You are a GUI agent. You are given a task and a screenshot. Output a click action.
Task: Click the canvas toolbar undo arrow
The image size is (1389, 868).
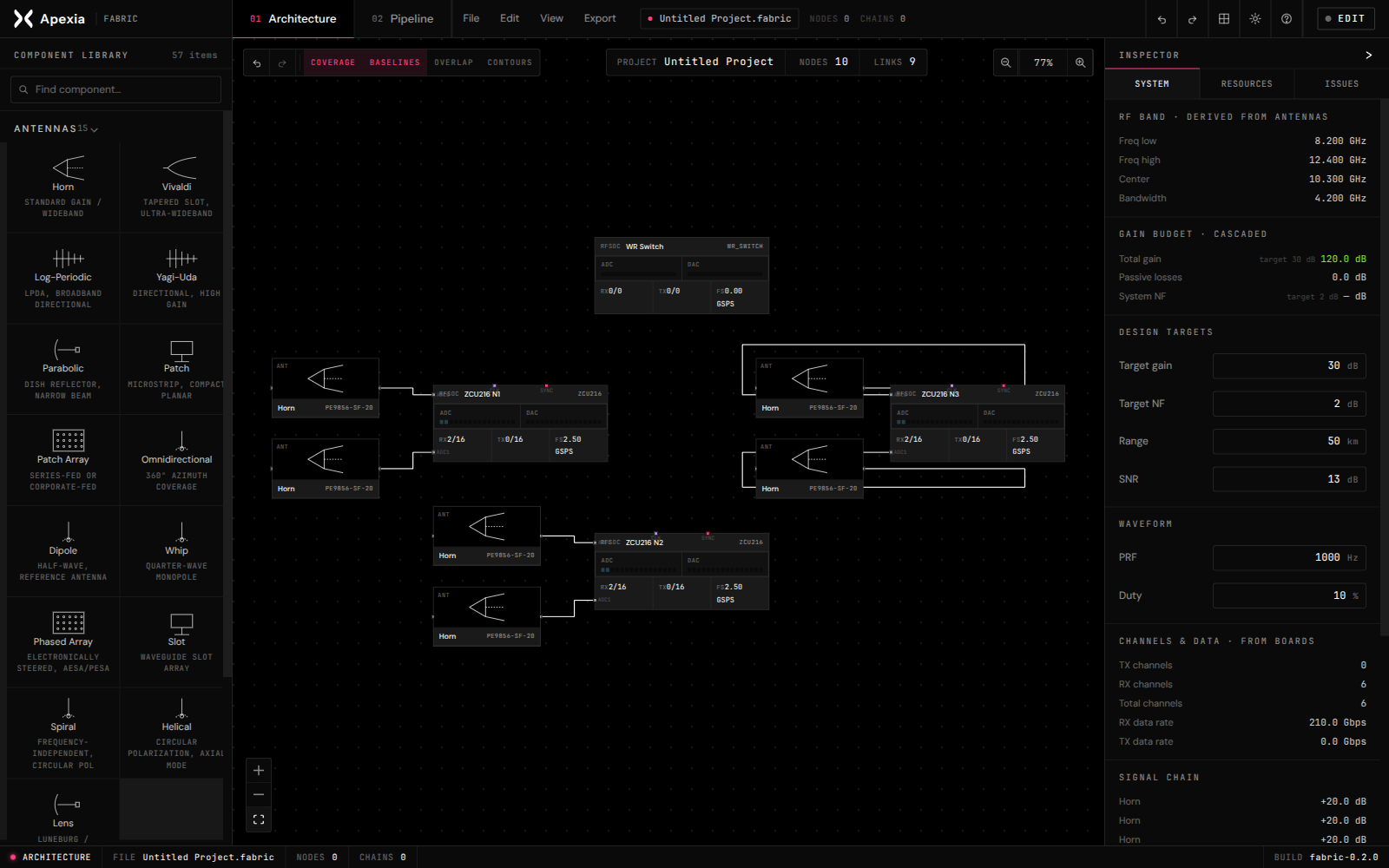(257, 62)
